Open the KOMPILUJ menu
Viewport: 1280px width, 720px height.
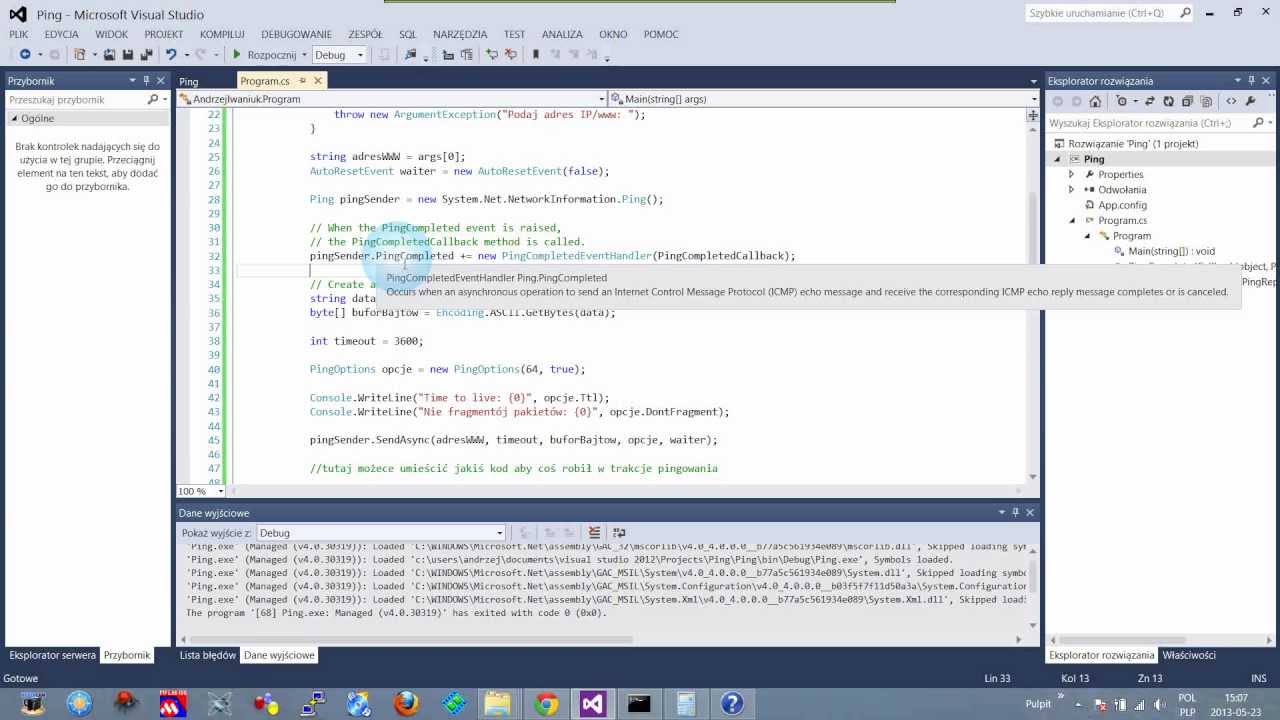point(222,34)
